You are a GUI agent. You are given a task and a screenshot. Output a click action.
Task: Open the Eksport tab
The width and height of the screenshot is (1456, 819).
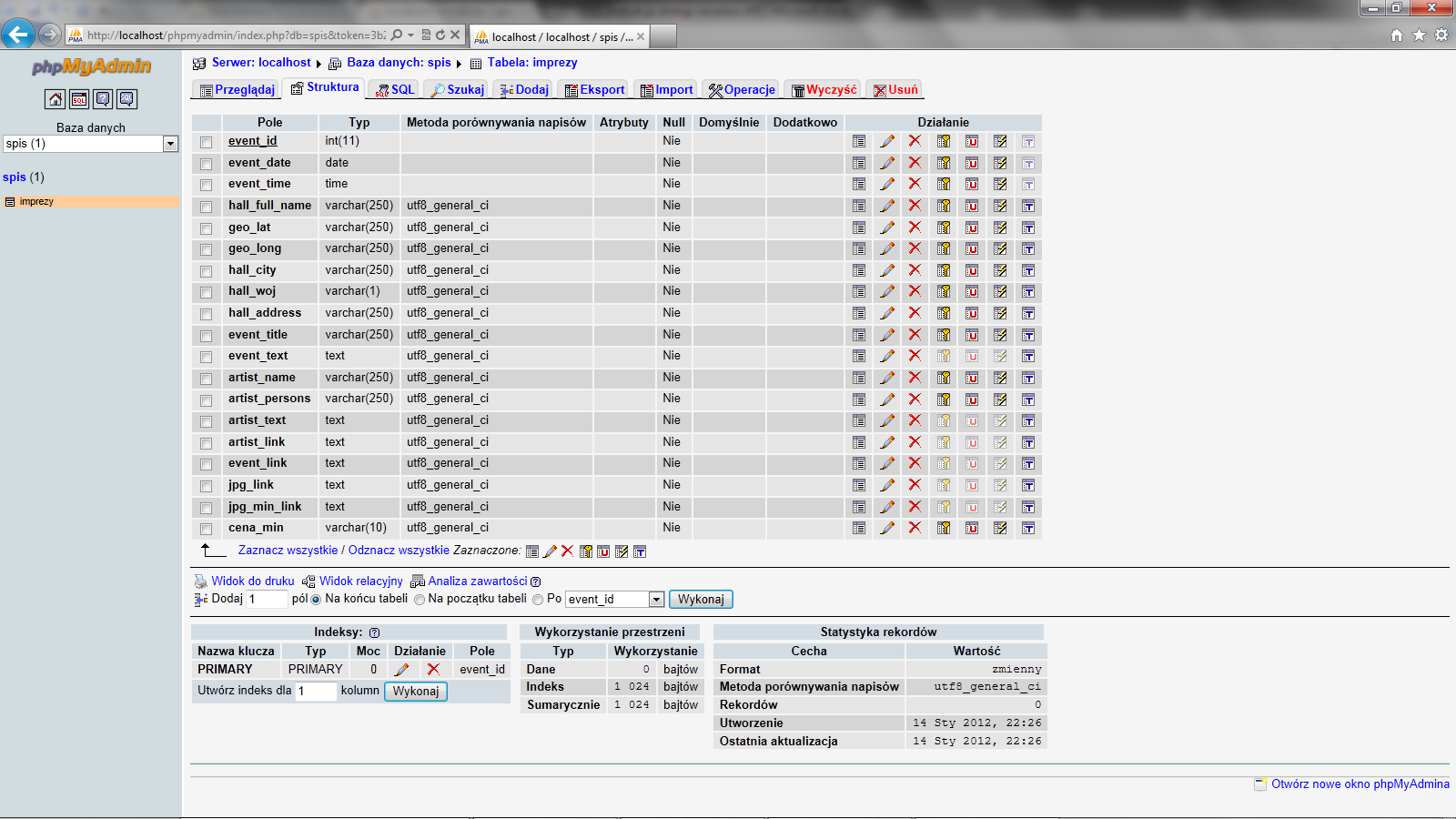(594, 90)
